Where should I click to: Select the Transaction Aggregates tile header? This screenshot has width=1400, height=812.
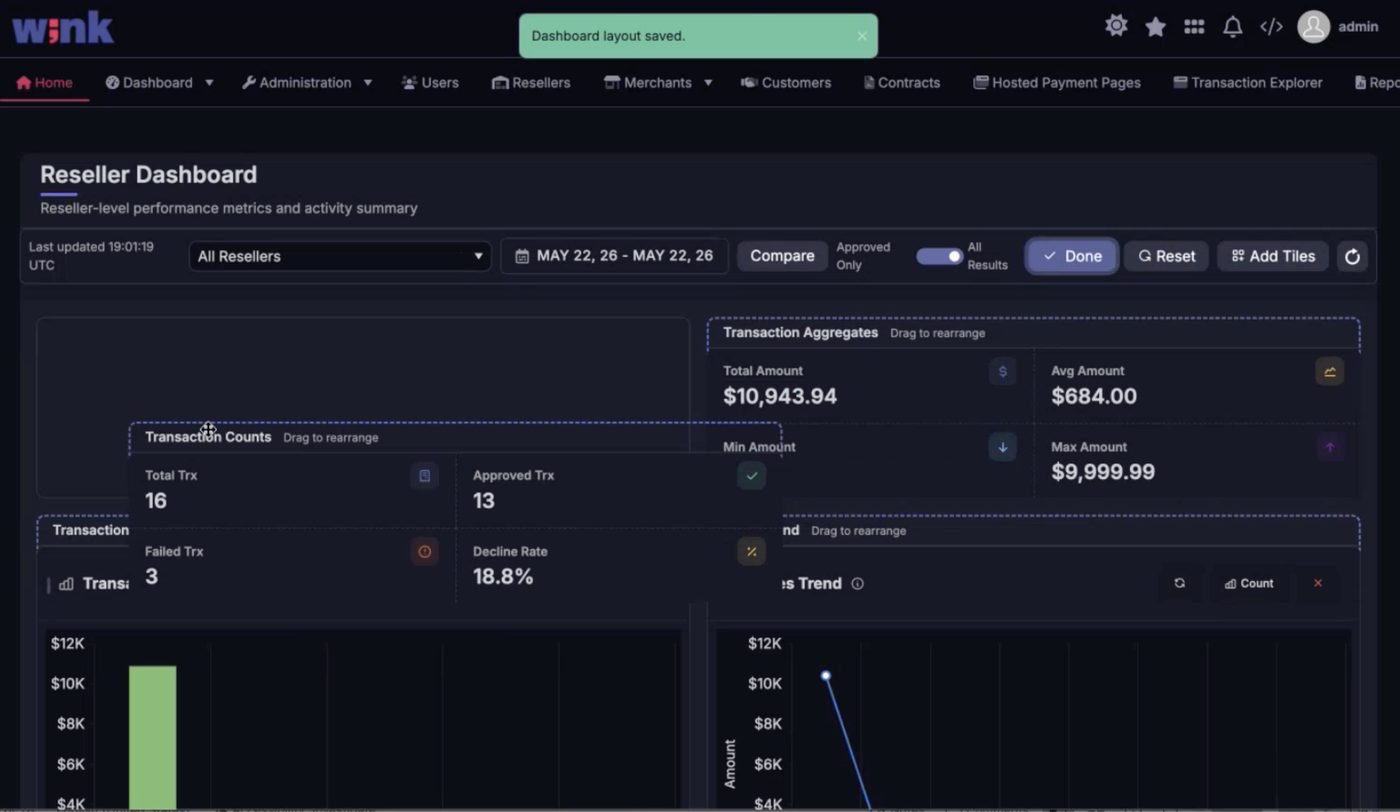pyautogui.click(x=1034, y=333)
